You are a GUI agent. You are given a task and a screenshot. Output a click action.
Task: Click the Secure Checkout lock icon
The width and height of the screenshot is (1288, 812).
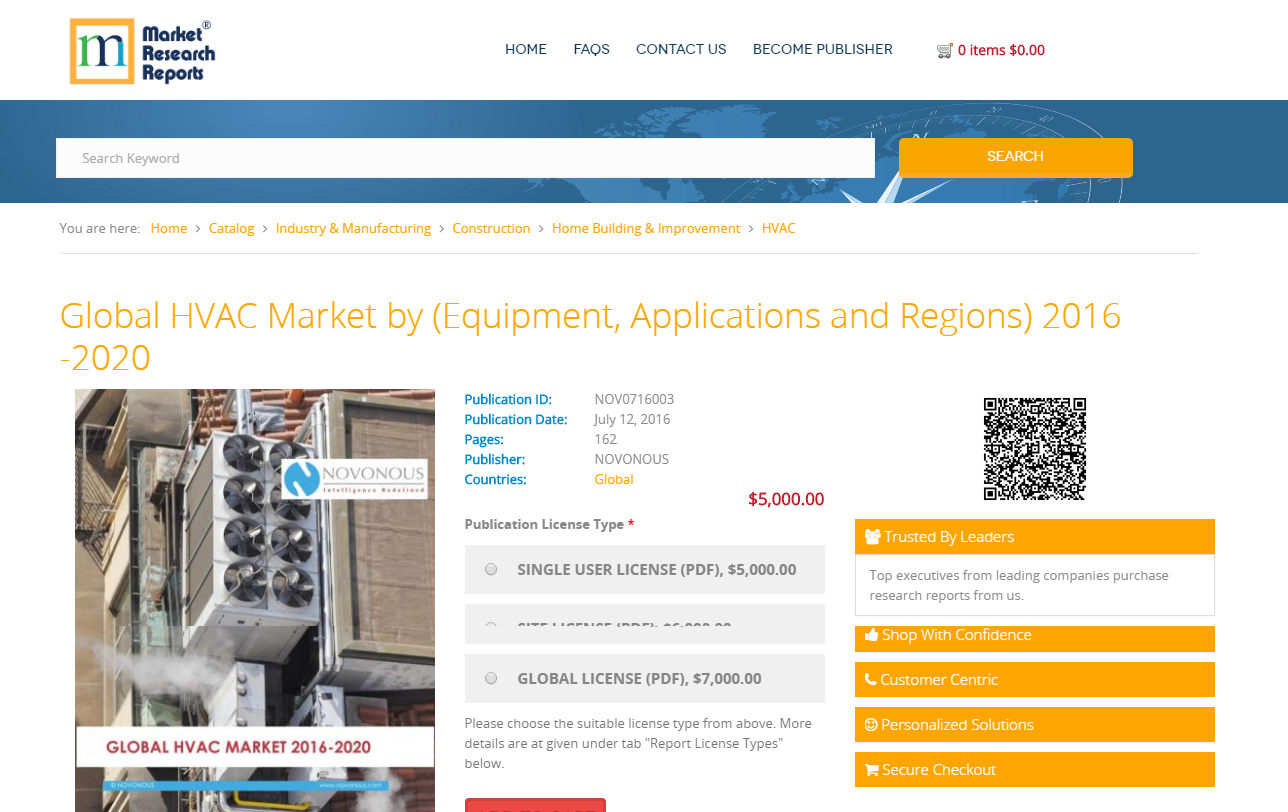click(870, 769)
